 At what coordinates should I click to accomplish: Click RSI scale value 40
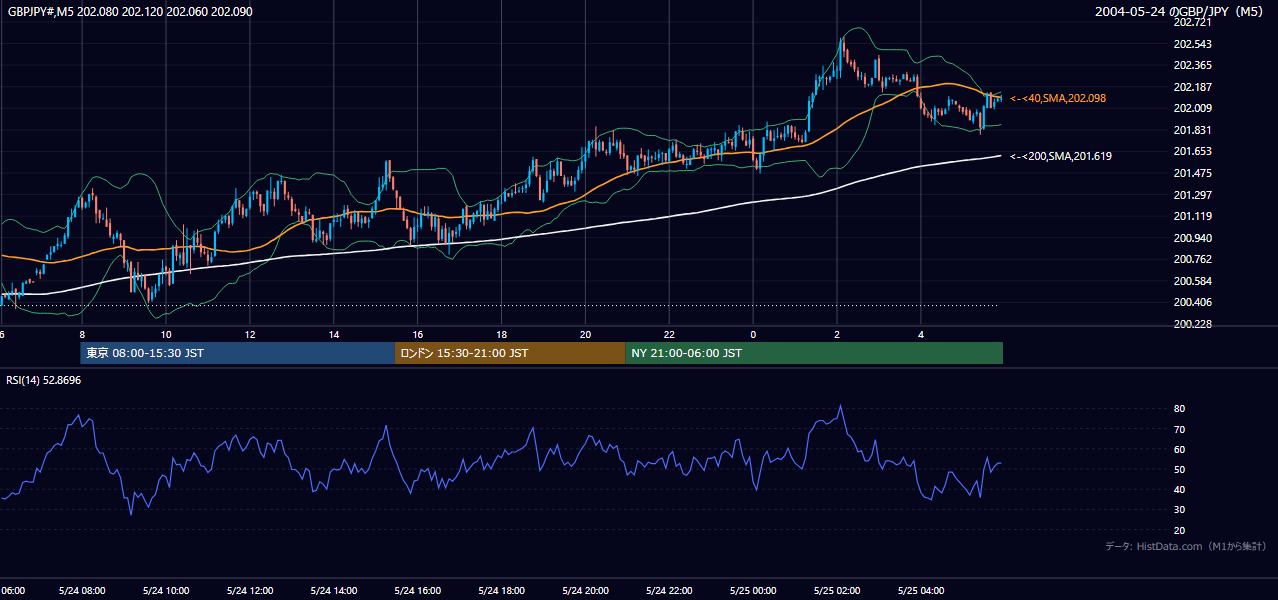pos(1179,489)
